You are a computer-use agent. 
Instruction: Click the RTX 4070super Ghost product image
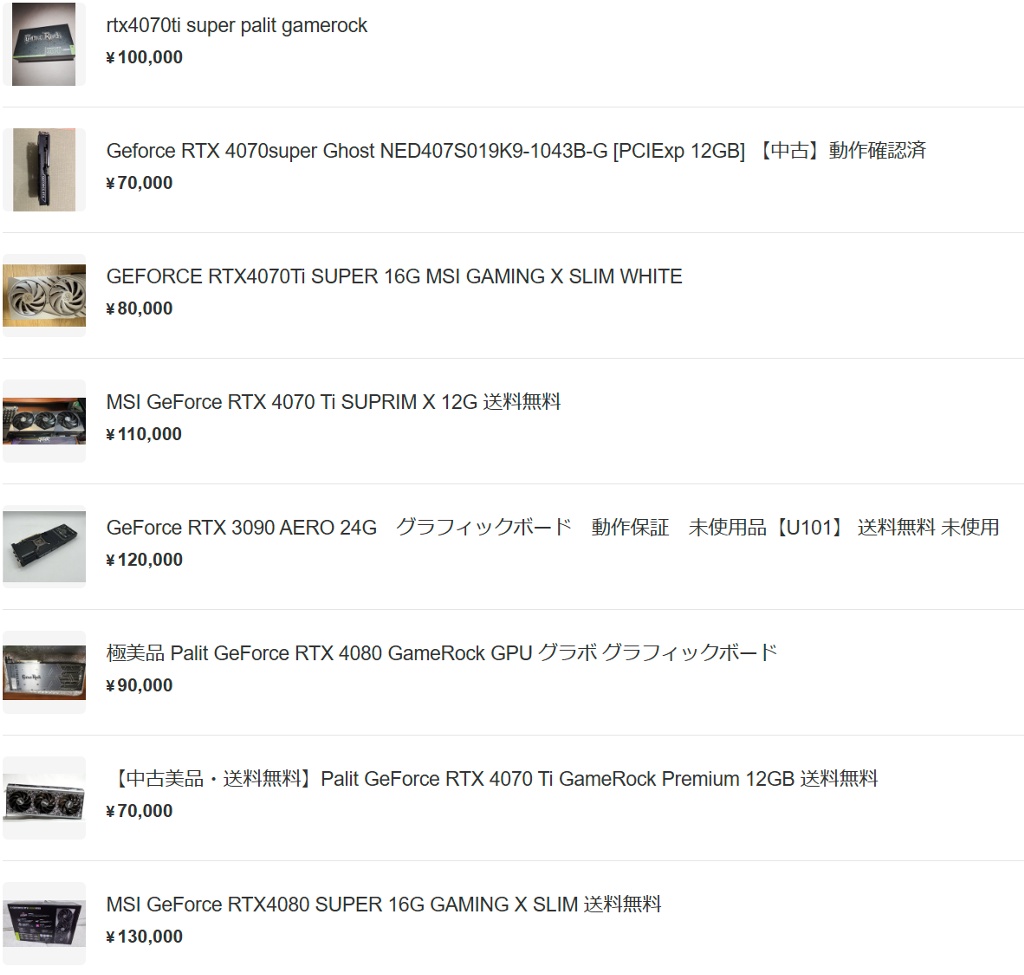point(44,170)
